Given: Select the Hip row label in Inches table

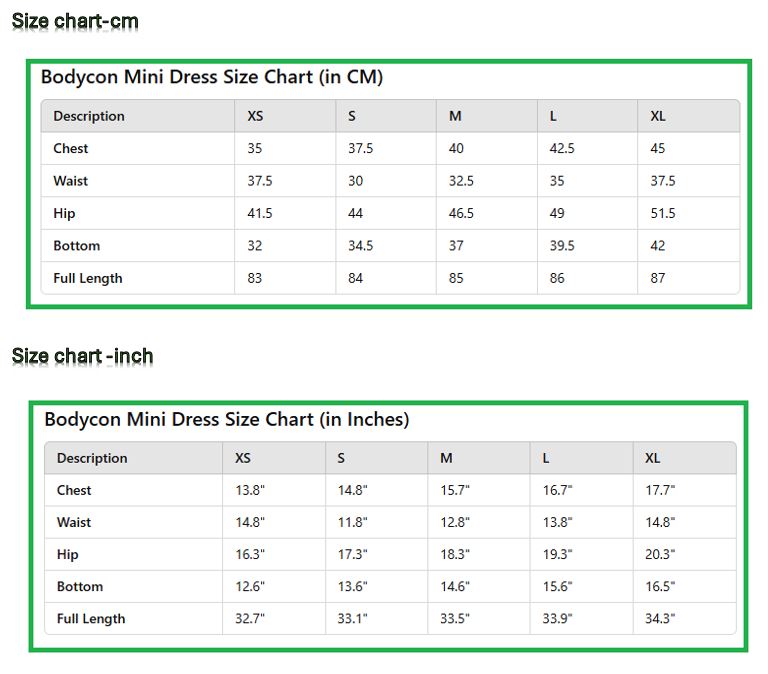Looking at the screenshot, I should point(68,554).
